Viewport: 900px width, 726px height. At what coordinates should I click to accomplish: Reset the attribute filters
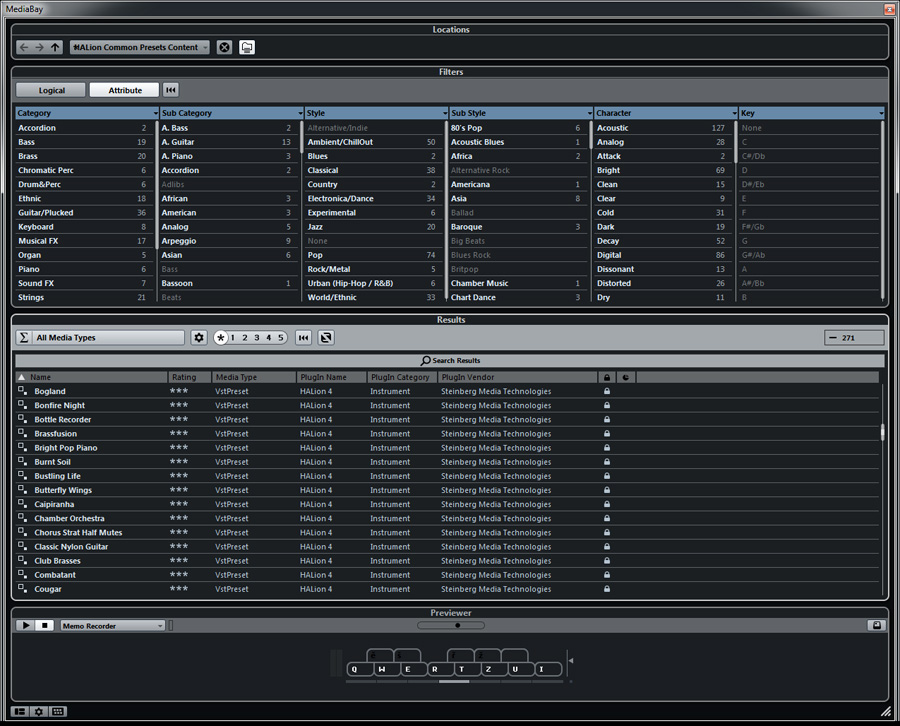[171, 90]
